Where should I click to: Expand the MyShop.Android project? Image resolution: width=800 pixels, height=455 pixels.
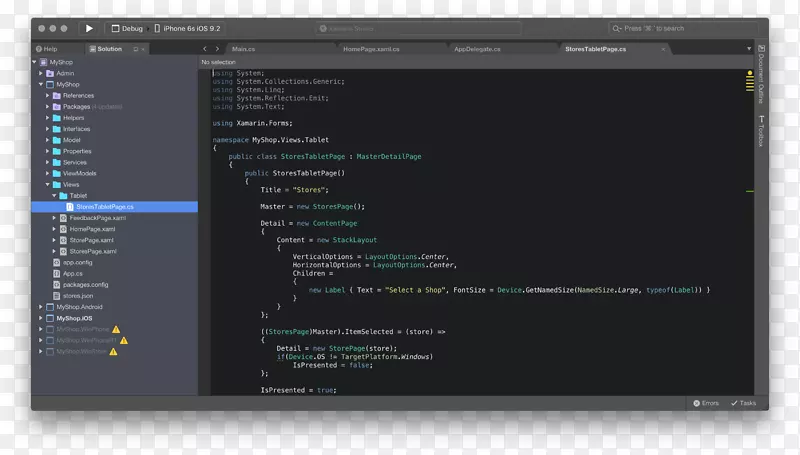(x=41, y=307)
